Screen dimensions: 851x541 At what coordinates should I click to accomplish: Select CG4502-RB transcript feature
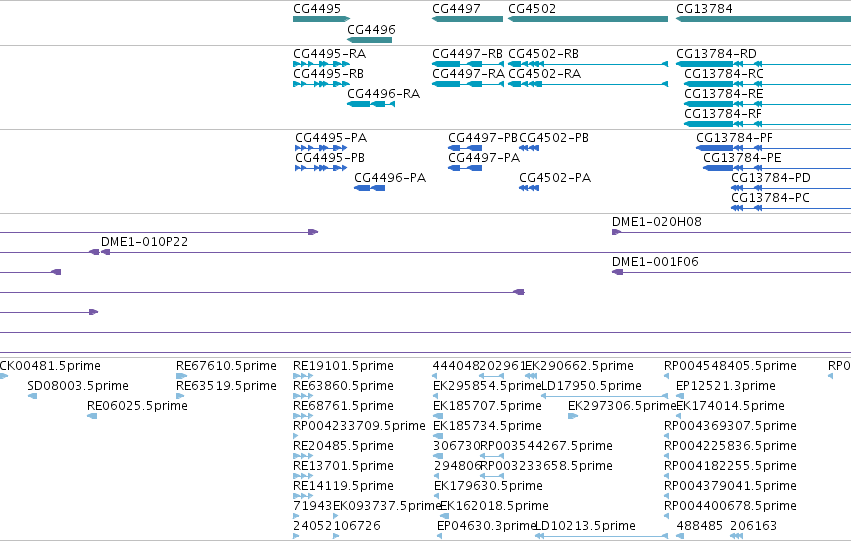click(588, 64)
